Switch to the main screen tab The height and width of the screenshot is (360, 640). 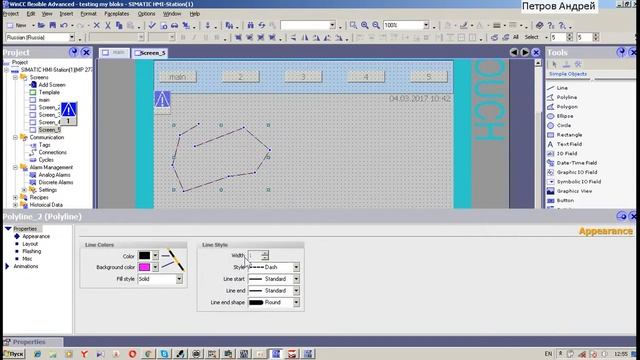point(114,53)
